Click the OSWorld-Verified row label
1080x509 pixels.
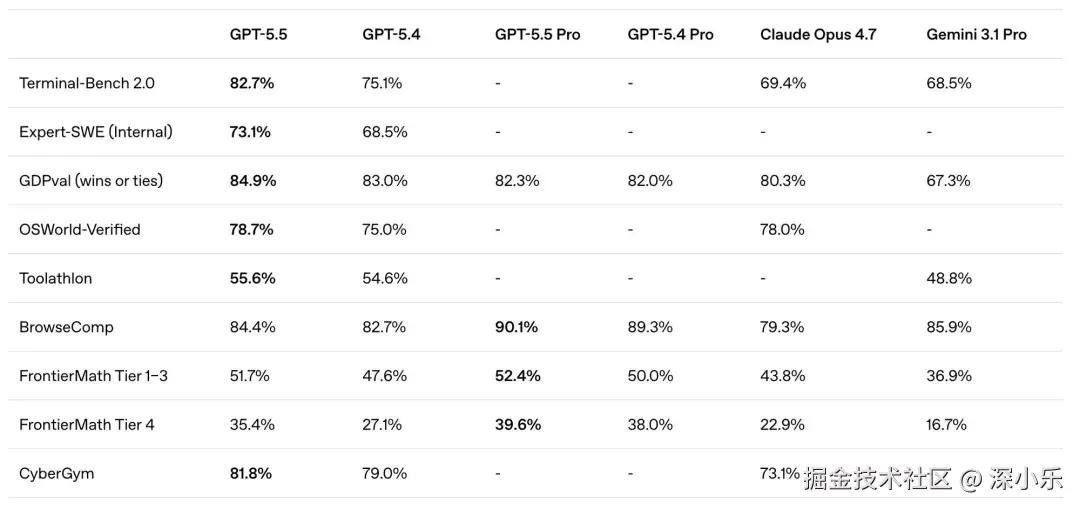click(x=80, y=229)
